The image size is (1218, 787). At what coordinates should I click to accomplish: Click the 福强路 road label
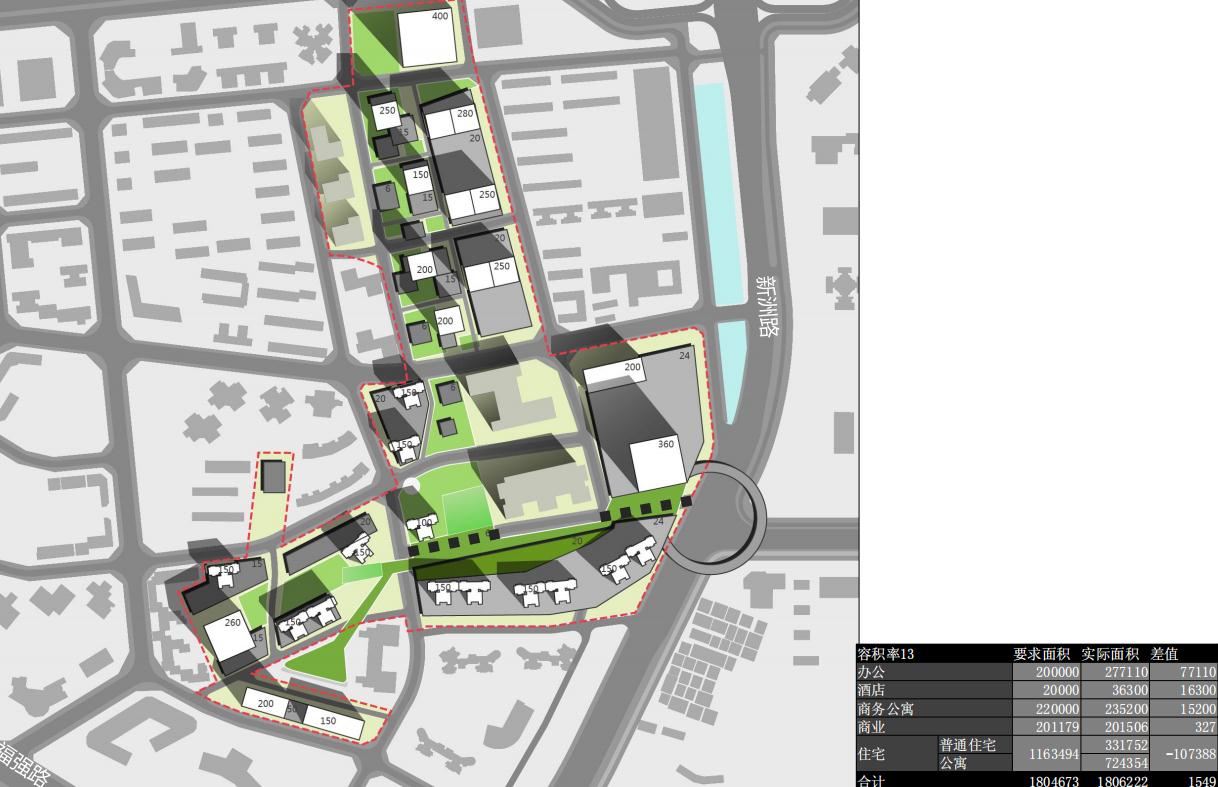coord(22,766)
